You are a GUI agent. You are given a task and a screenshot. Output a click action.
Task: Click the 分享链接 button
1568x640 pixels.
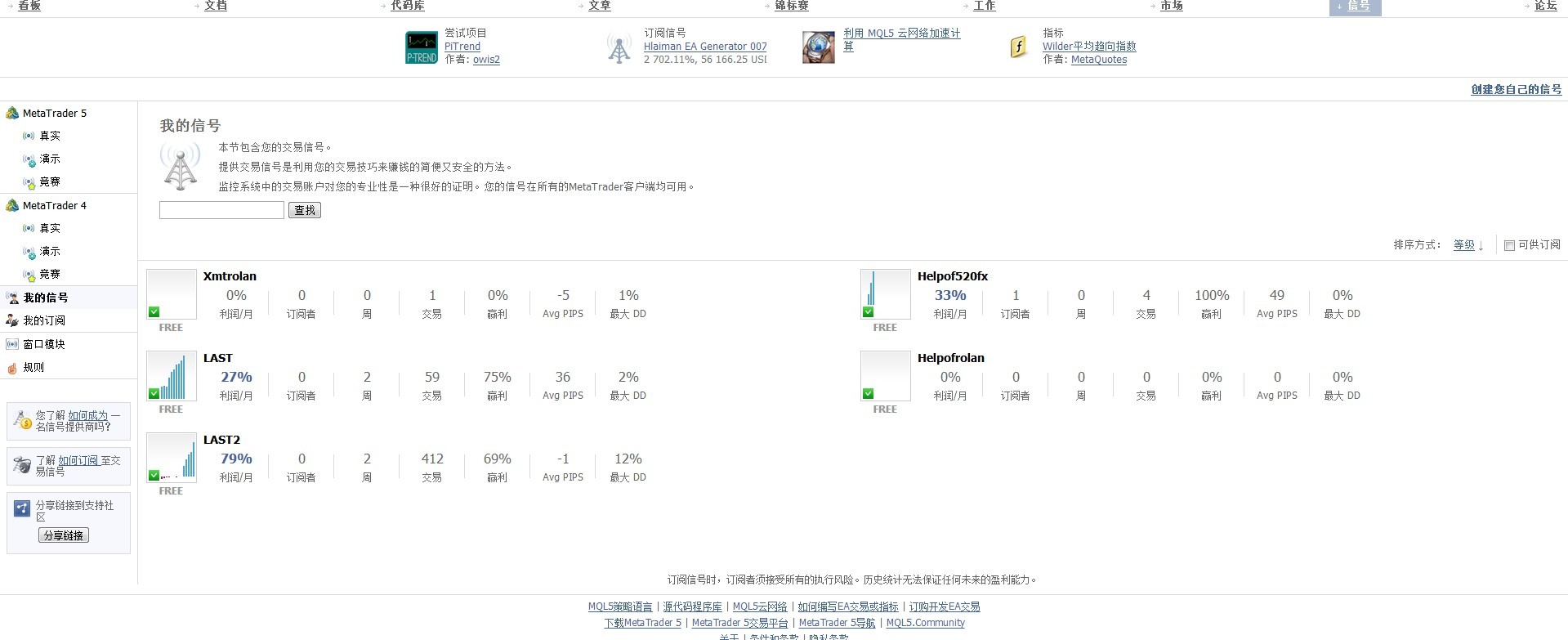(64, 535)
